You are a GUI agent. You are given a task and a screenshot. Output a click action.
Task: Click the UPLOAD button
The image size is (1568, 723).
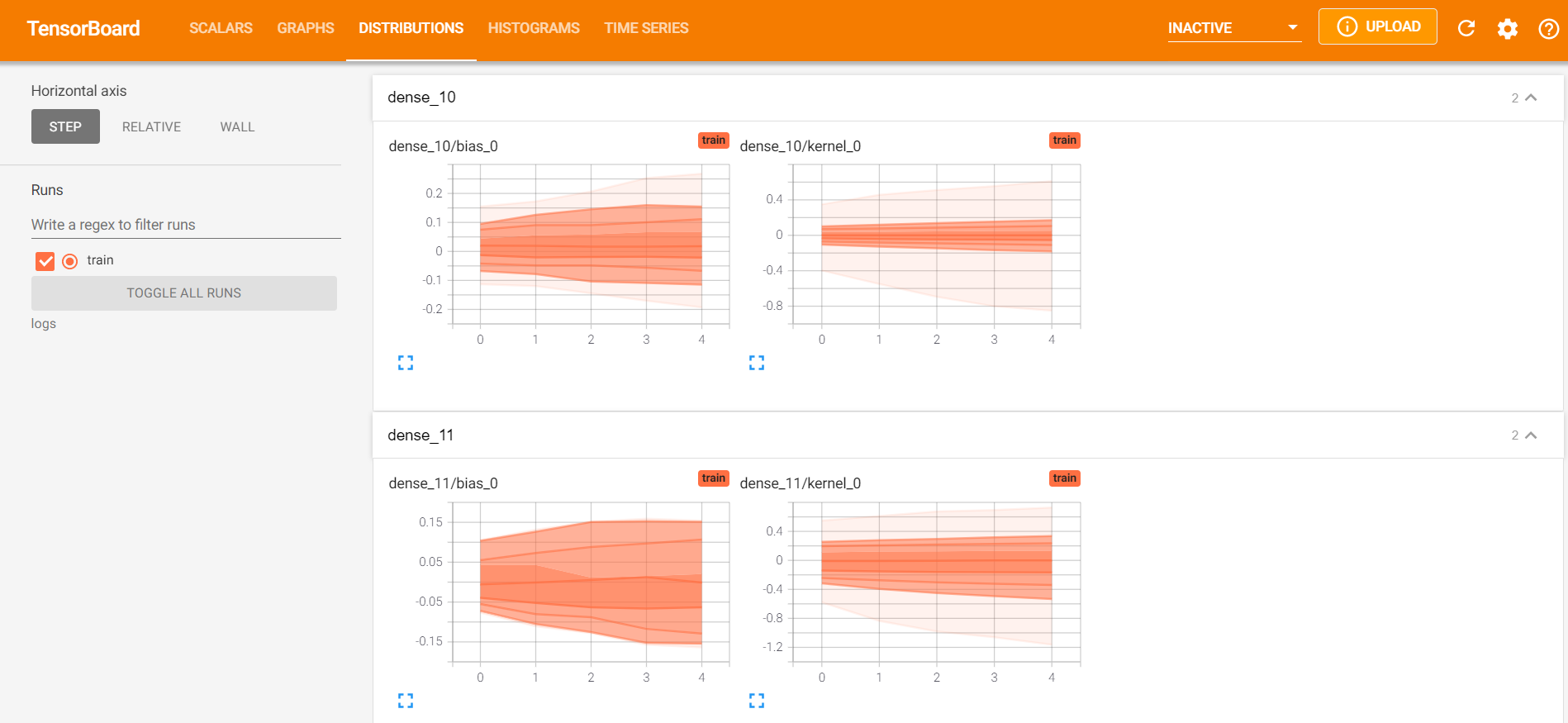(1377, 26)
